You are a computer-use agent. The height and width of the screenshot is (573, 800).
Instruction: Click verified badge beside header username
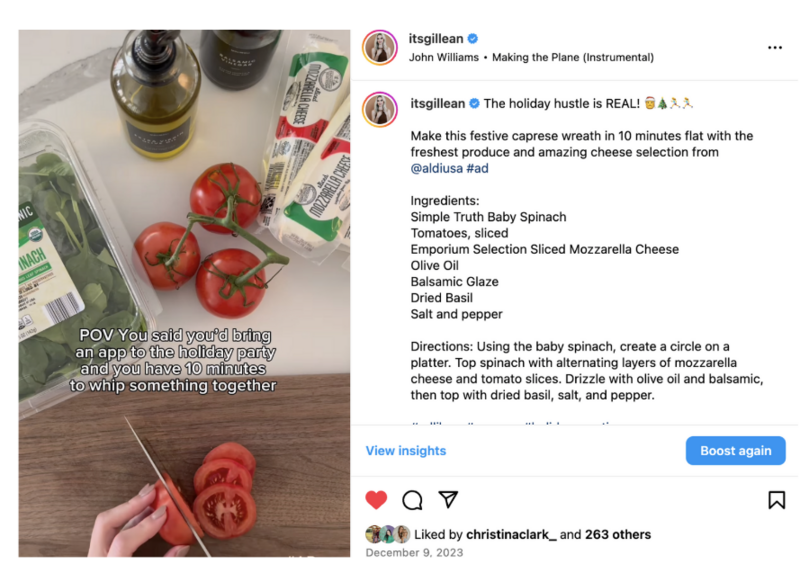pos(473,39)
